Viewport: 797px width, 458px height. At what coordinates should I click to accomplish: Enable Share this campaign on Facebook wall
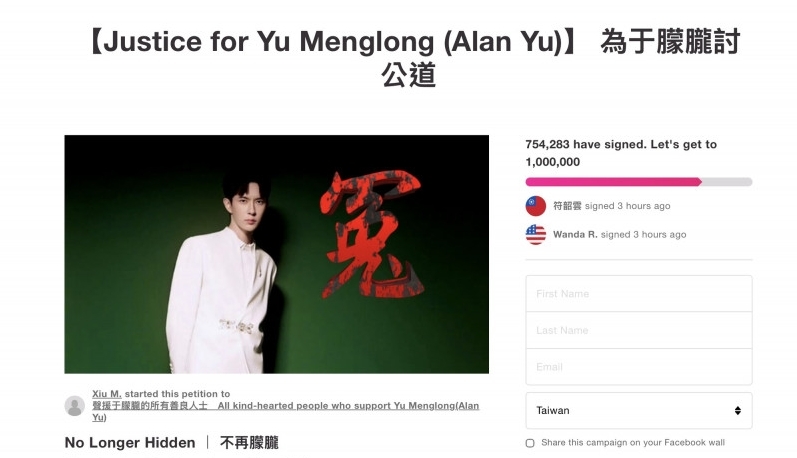(530, 443)
